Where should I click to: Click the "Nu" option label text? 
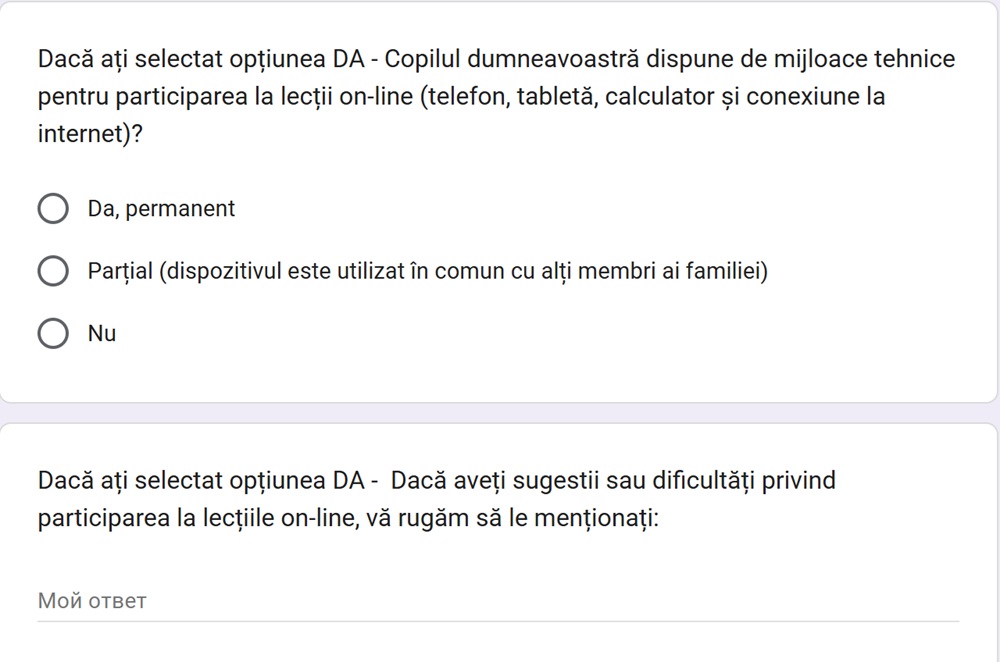pyautogui.click(x=102, y=334)
